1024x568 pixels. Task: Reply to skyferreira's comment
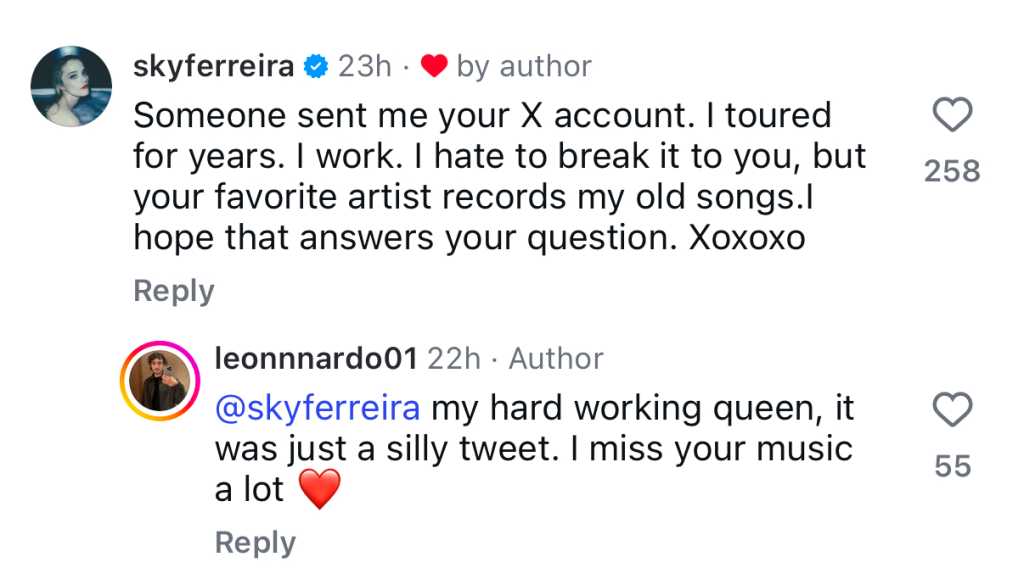pos(173,291)
